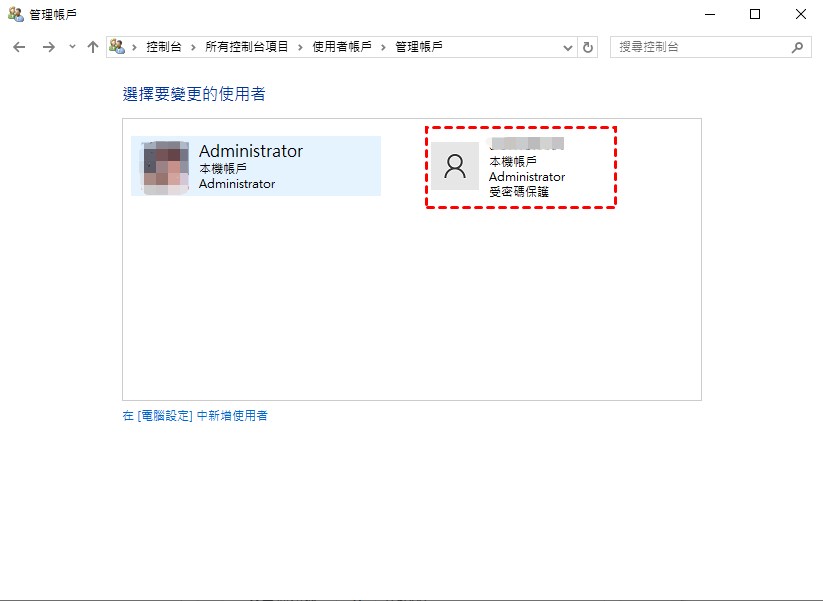Open the recent locations dropdown chevron

tap(72, 47)
